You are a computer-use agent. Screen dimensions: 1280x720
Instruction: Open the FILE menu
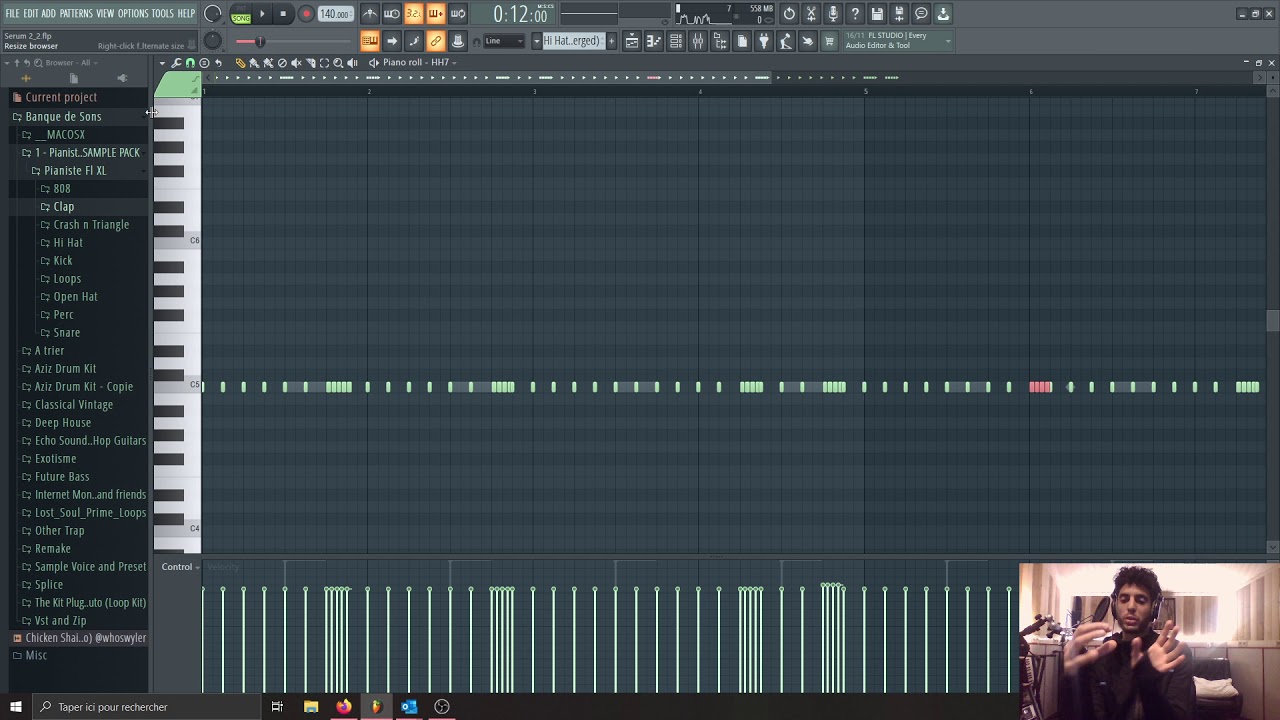pyautogui.click(x=13, y=13)
